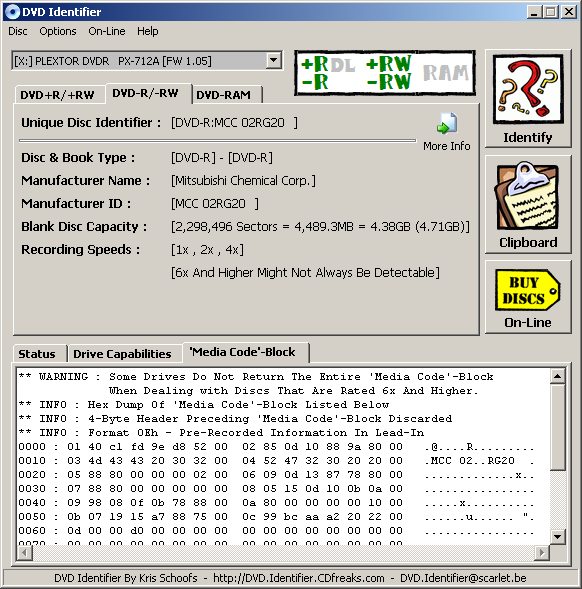Click the Format 0Eh INFO line

pos(221,433)
